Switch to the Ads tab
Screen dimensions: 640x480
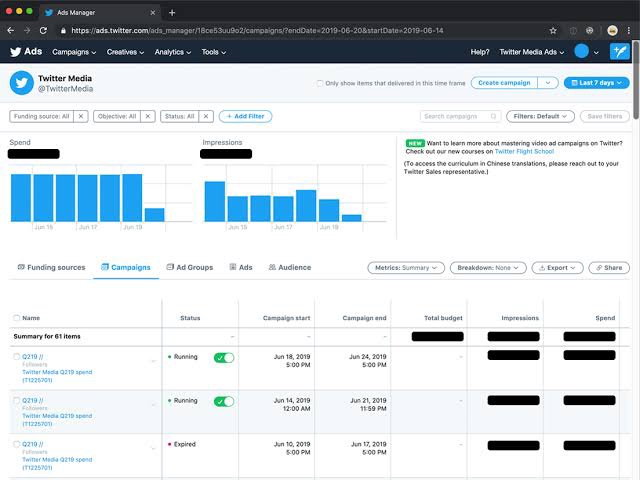(x=241, y=267)
